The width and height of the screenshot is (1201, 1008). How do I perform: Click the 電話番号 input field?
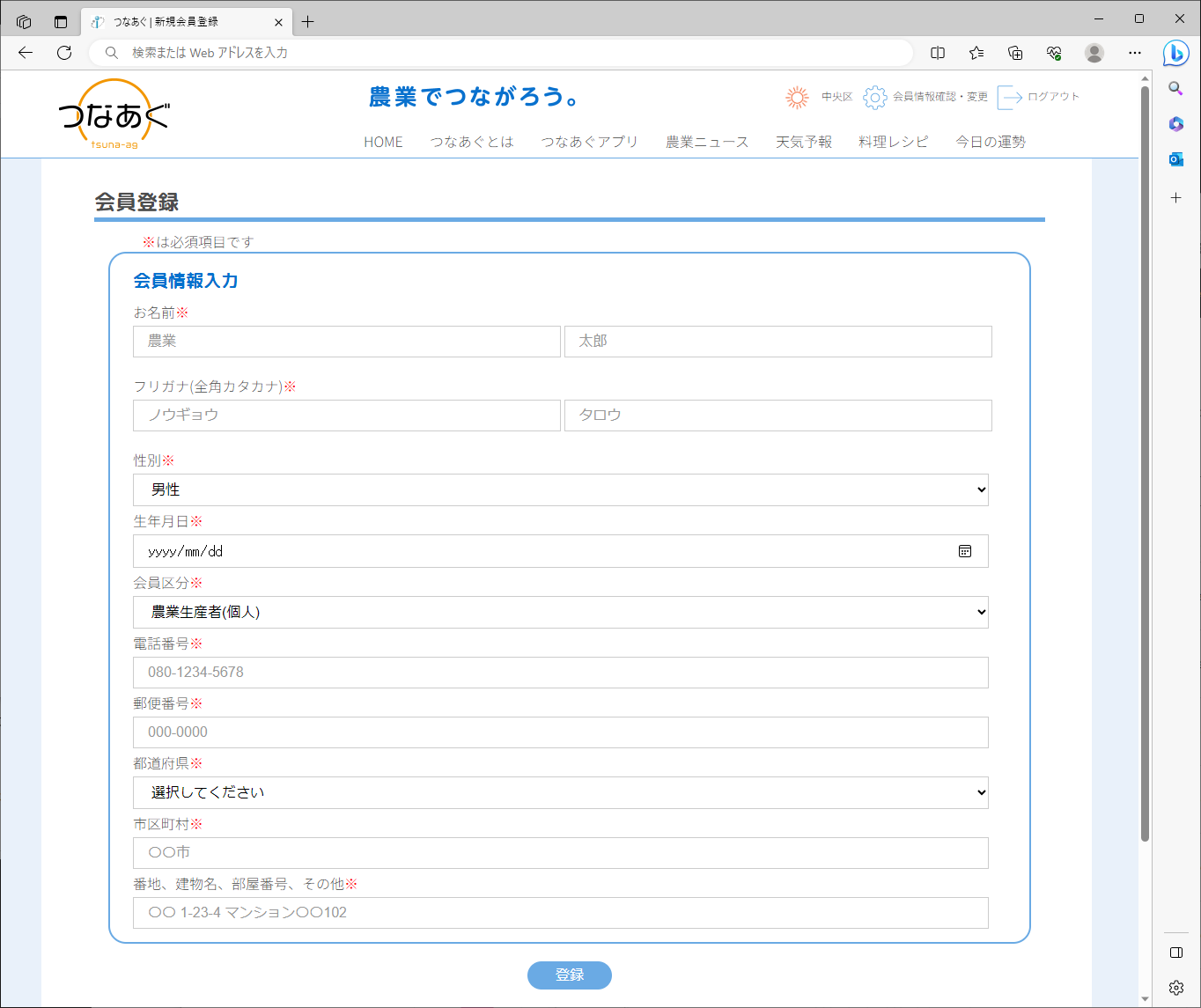tap(560, 673)
